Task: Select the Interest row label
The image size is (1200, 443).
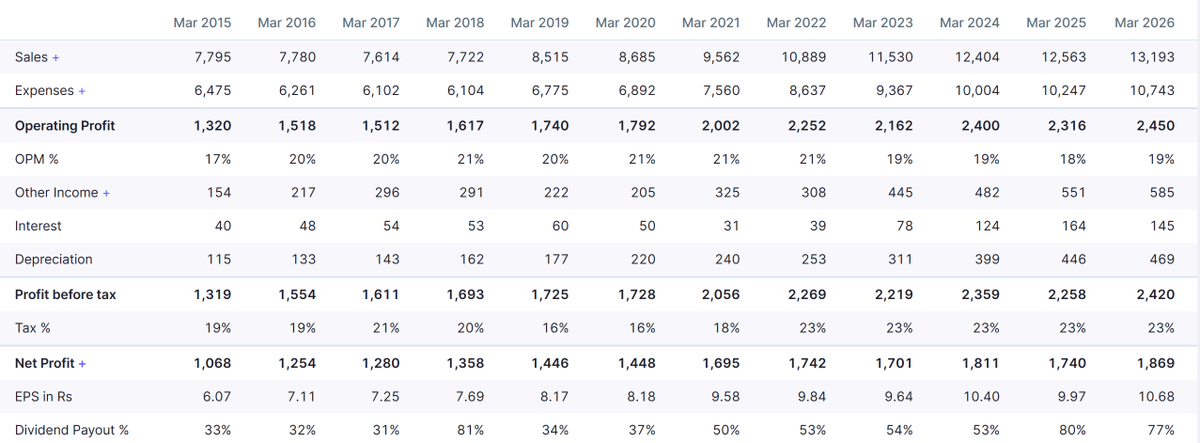Action: point(38,226)
